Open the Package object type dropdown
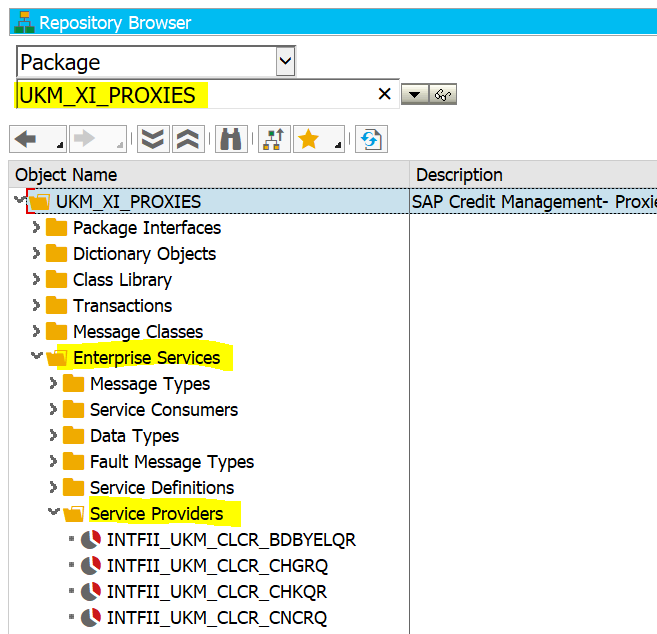 [x=285, y=61]
